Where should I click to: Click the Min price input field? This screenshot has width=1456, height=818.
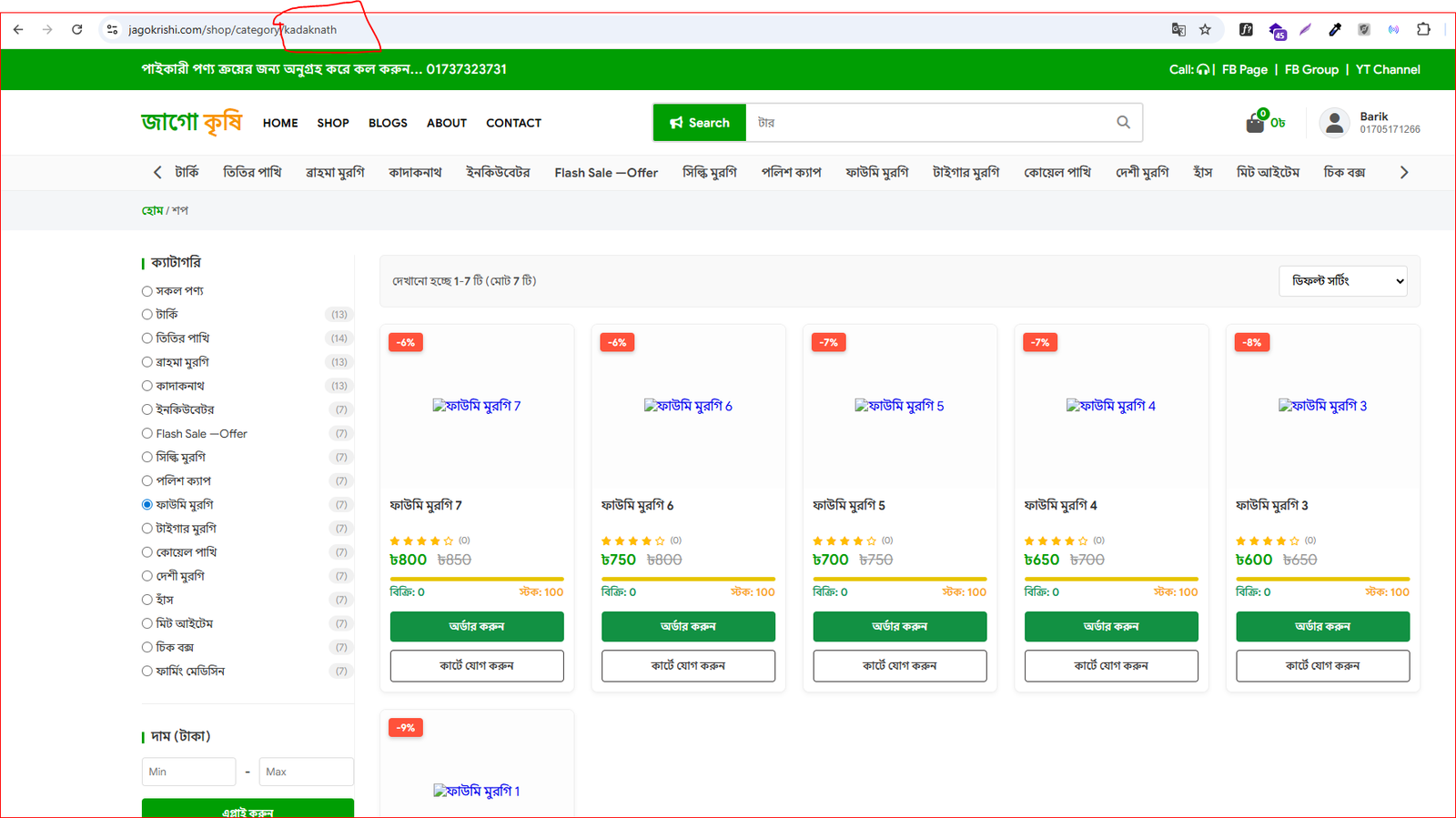click(188, 772)
